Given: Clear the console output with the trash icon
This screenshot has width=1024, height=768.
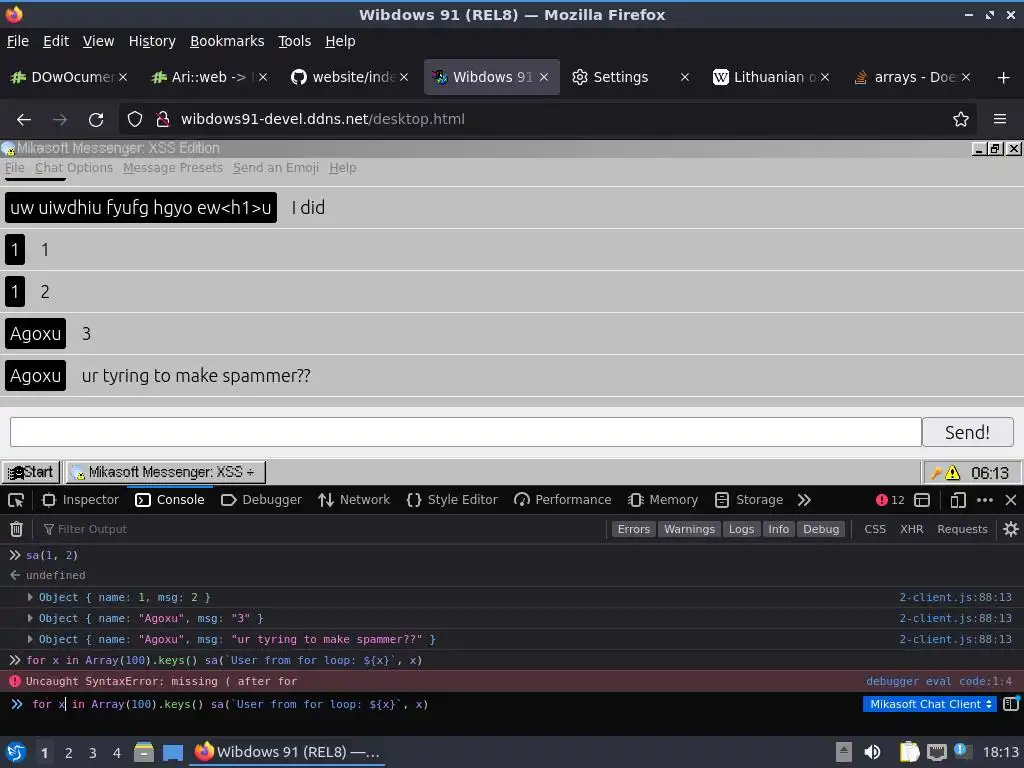Looking at the screenshot, I should click(x=16, y=529).
